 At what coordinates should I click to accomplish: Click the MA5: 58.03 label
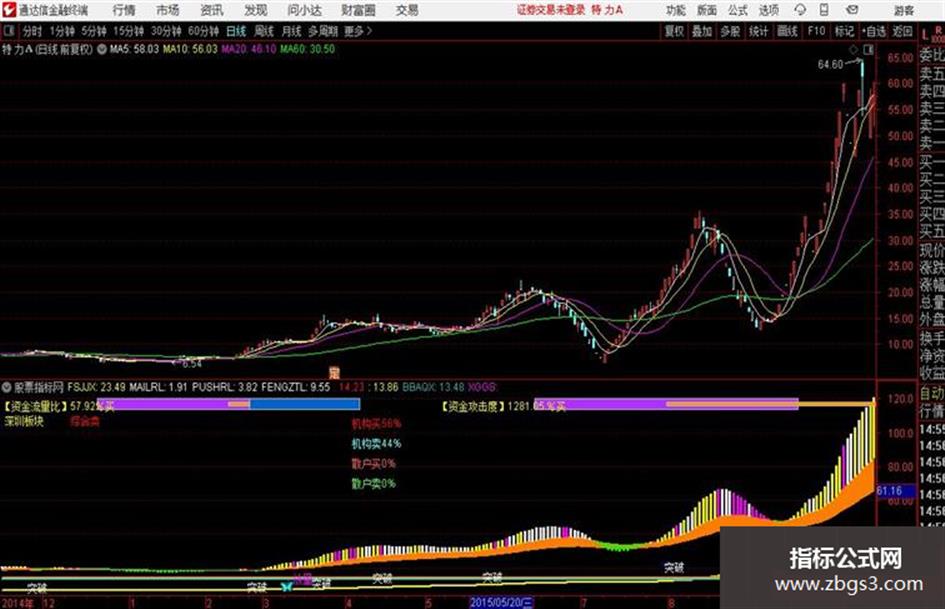tap(134, 49)
